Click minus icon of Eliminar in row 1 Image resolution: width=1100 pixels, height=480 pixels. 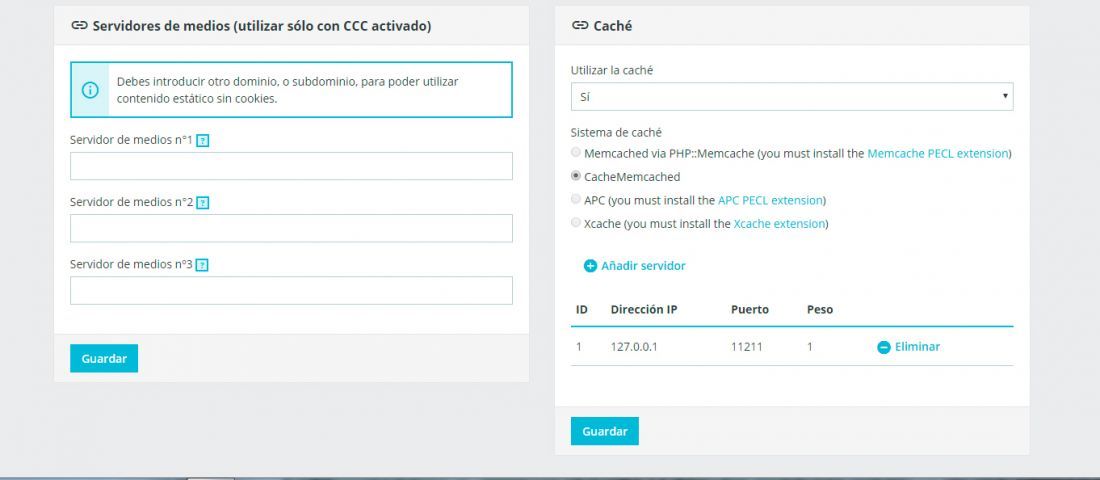[884, 347]
